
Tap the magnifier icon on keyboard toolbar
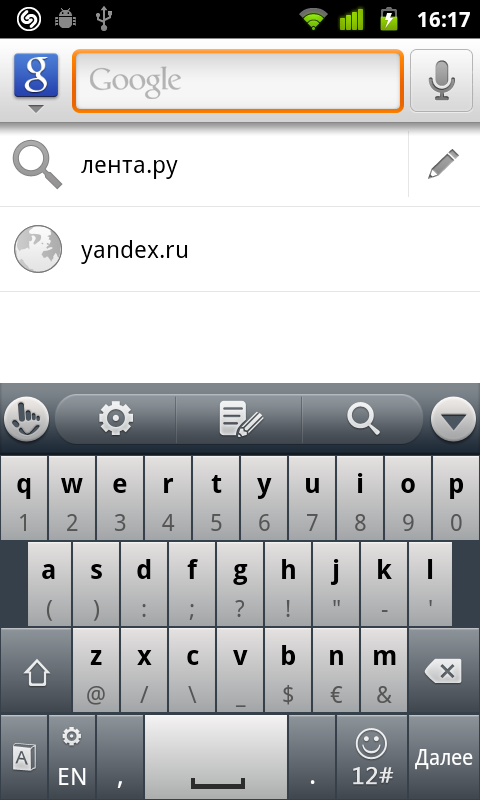coord(363,419)
